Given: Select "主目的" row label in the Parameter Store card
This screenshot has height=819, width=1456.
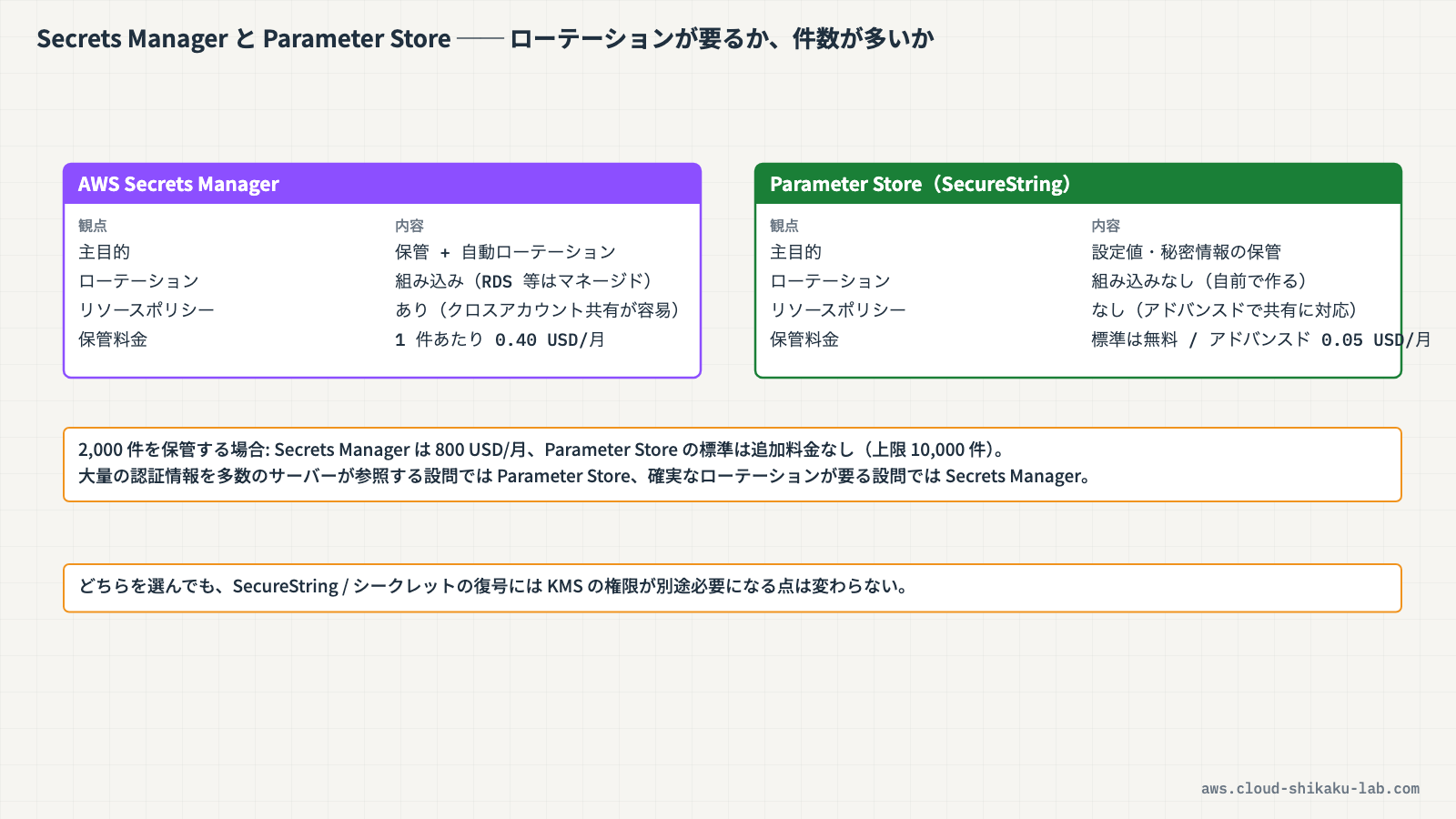Looking at the screenshot, I should 795,252.
